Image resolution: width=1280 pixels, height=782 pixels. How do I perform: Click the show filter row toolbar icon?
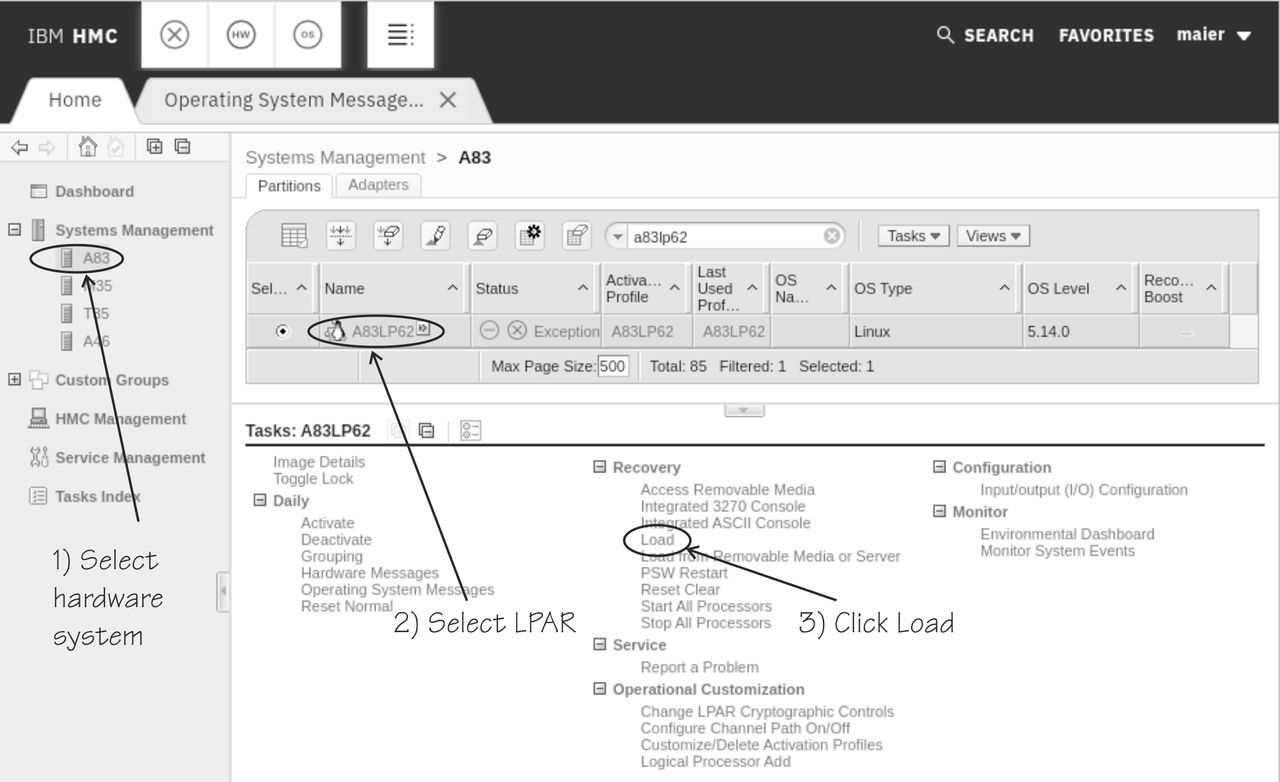pos(388,236)
